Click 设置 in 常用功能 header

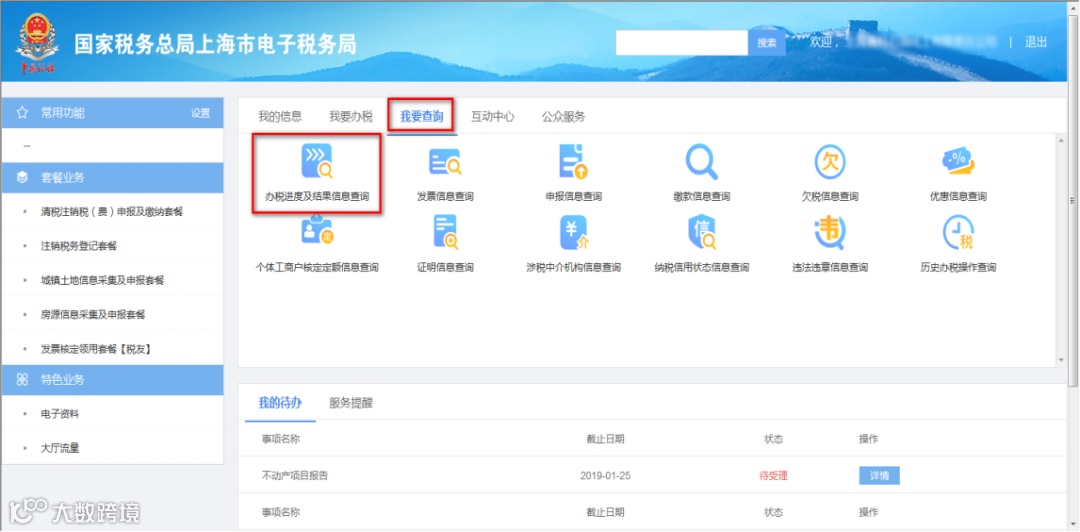(x=200, y=114)
